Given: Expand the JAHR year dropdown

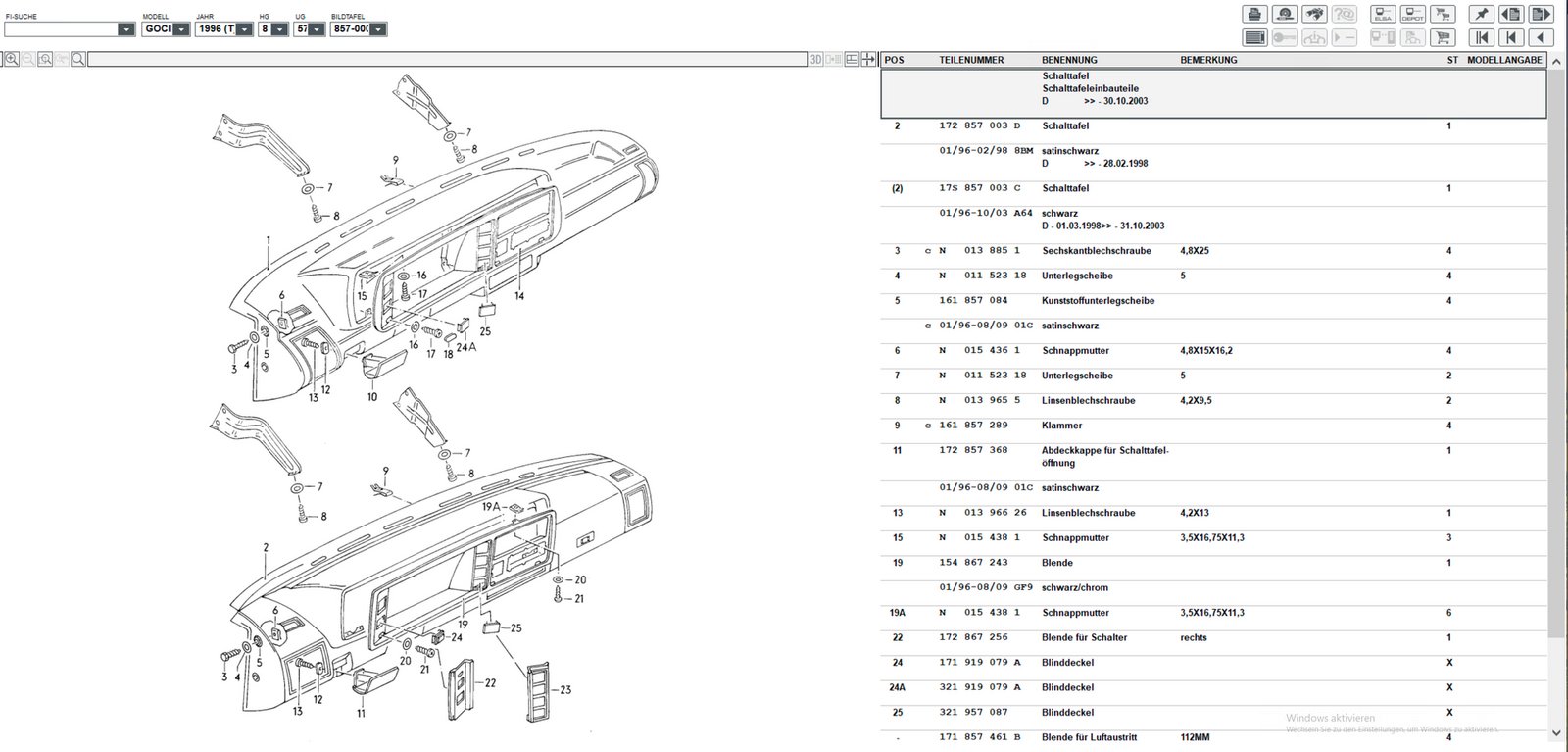Looking at the screenshot, I should tap(244, 29).
